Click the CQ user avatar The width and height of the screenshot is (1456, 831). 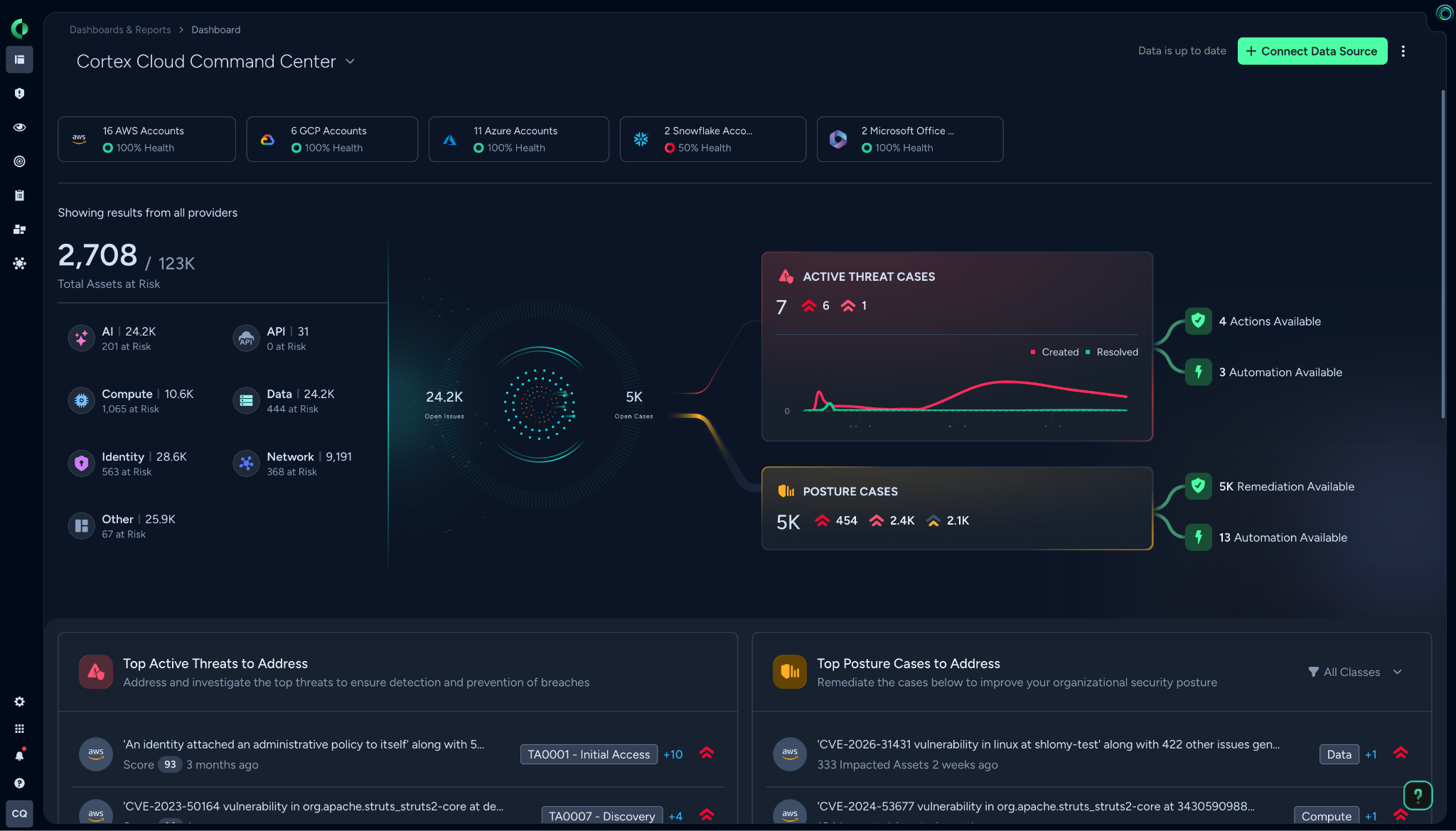(x=19, y=813)
